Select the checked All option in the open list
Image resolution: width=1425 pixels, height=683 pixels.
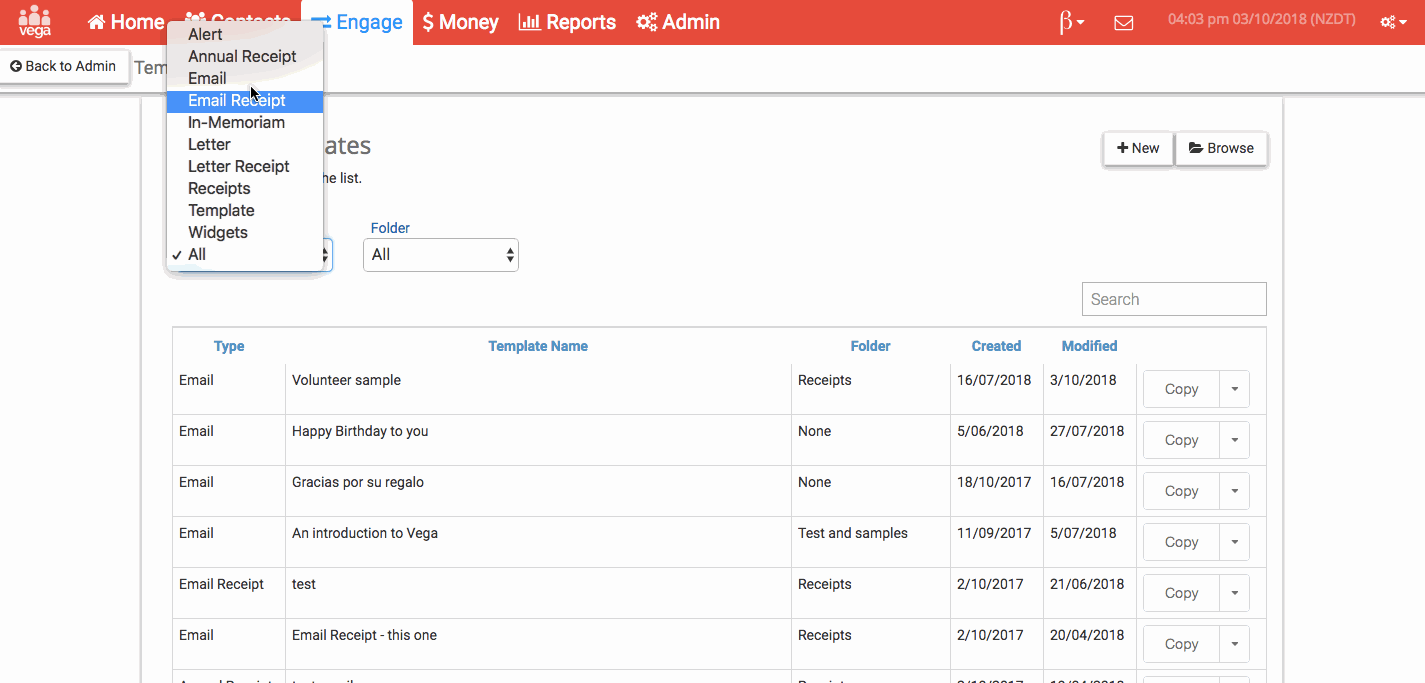[x=245, y=254]
